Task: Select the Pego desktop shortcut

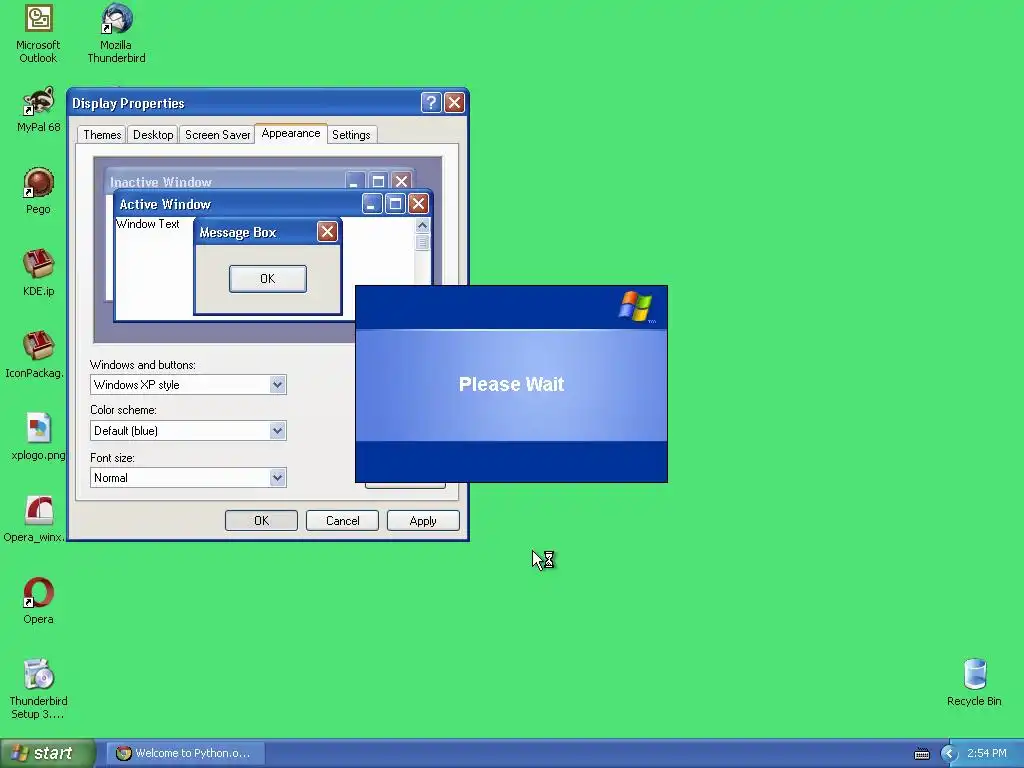Action: pyautogui.click(x=38, y=191)
